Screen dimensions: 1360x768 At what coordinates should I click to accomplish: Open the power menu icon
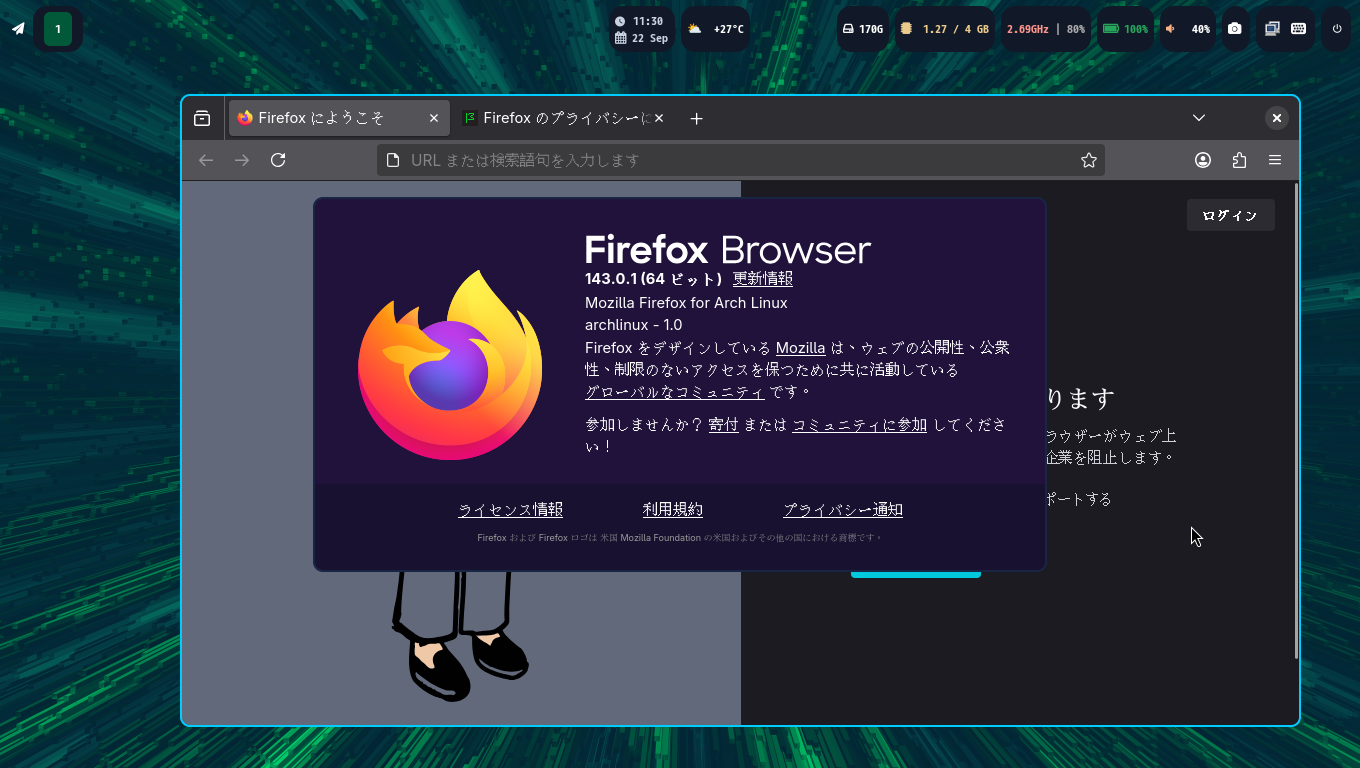1337,29
